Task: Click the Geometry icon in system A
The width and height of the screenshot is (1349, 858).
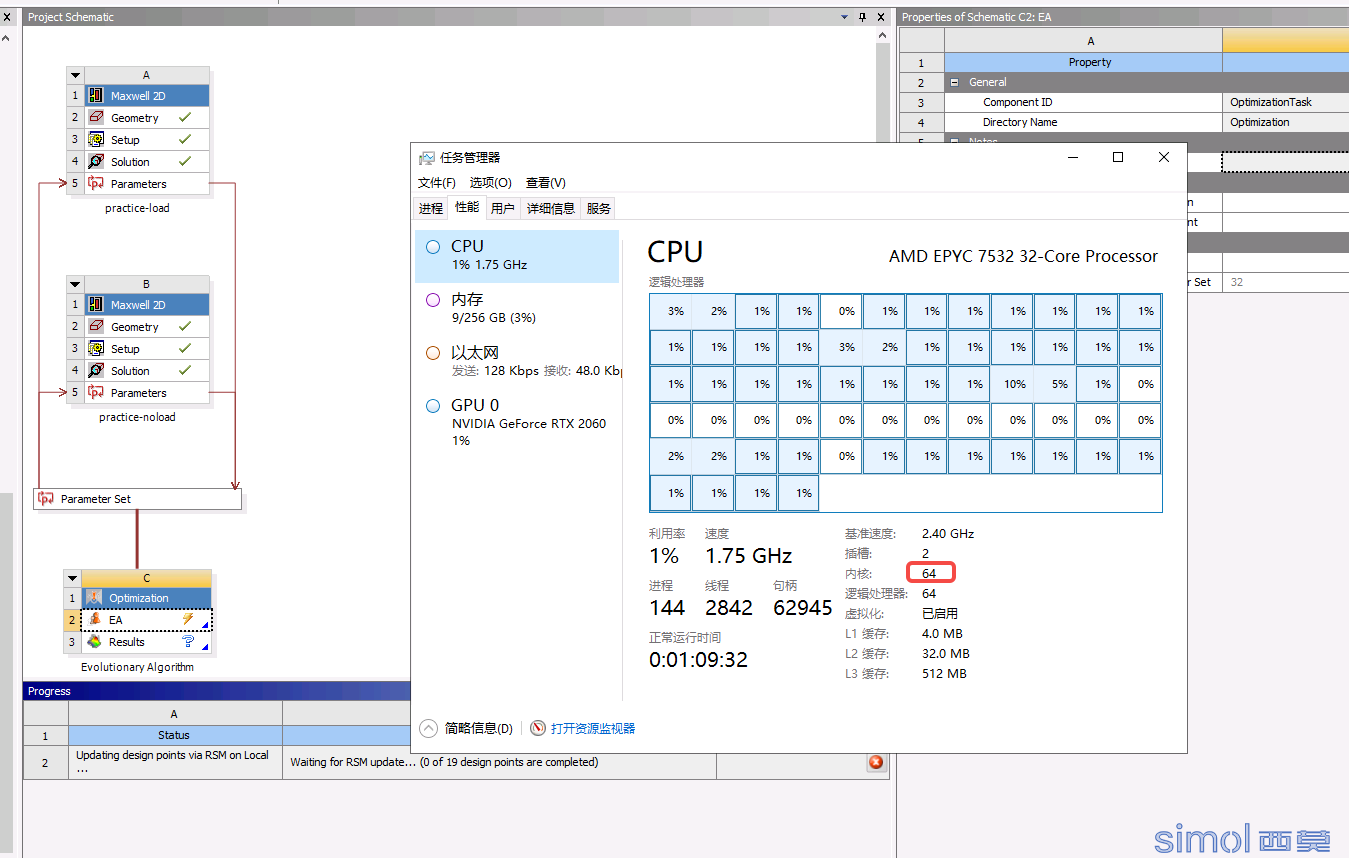Action: [96, 118]
